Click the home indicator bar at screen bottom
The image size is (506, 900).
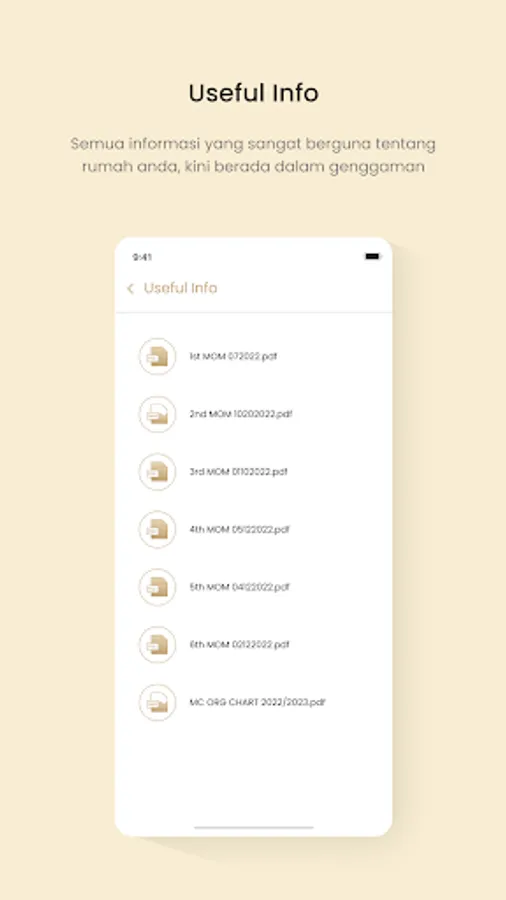pos(254,828)
